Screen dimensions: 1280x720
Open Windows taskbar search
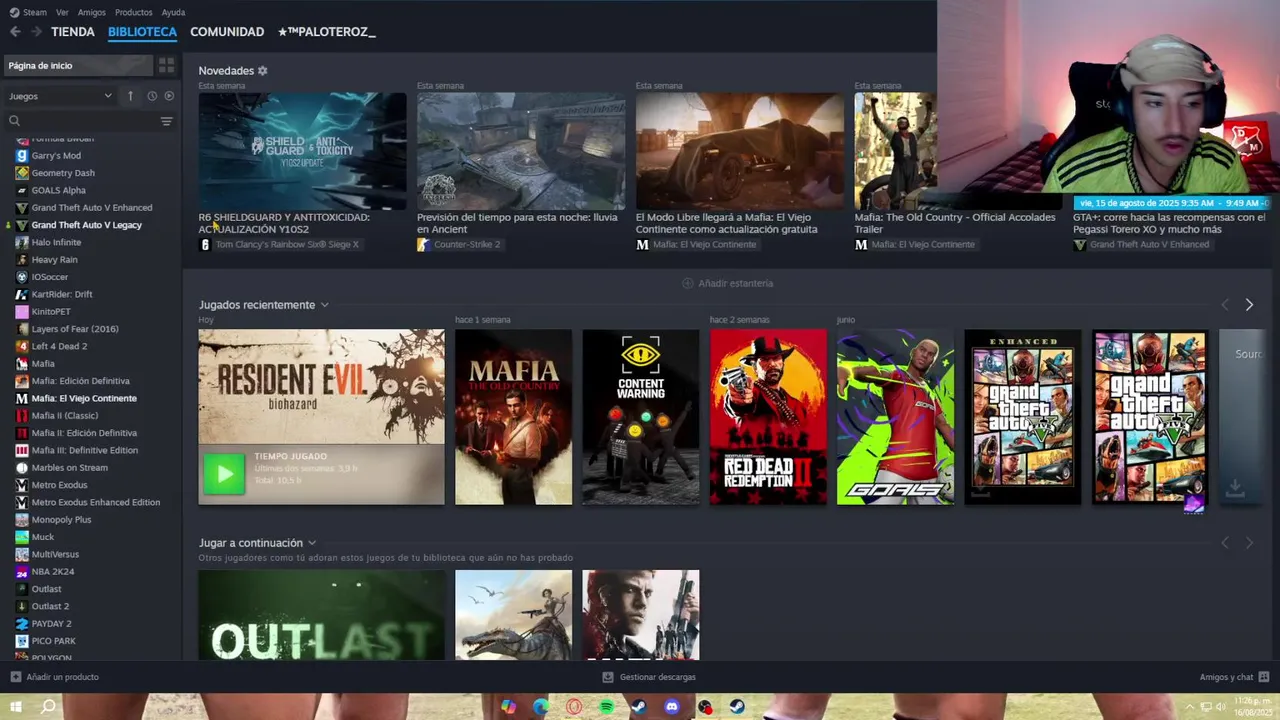pyautogui.click(x=48, y=707)
